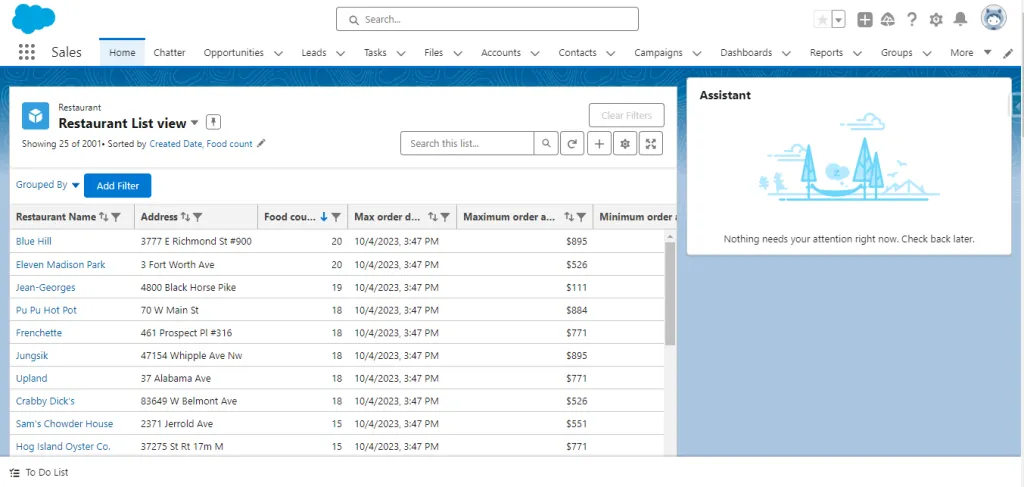Open the Guidance Center cloud icon
The image size is (1024, 487).
888,20
